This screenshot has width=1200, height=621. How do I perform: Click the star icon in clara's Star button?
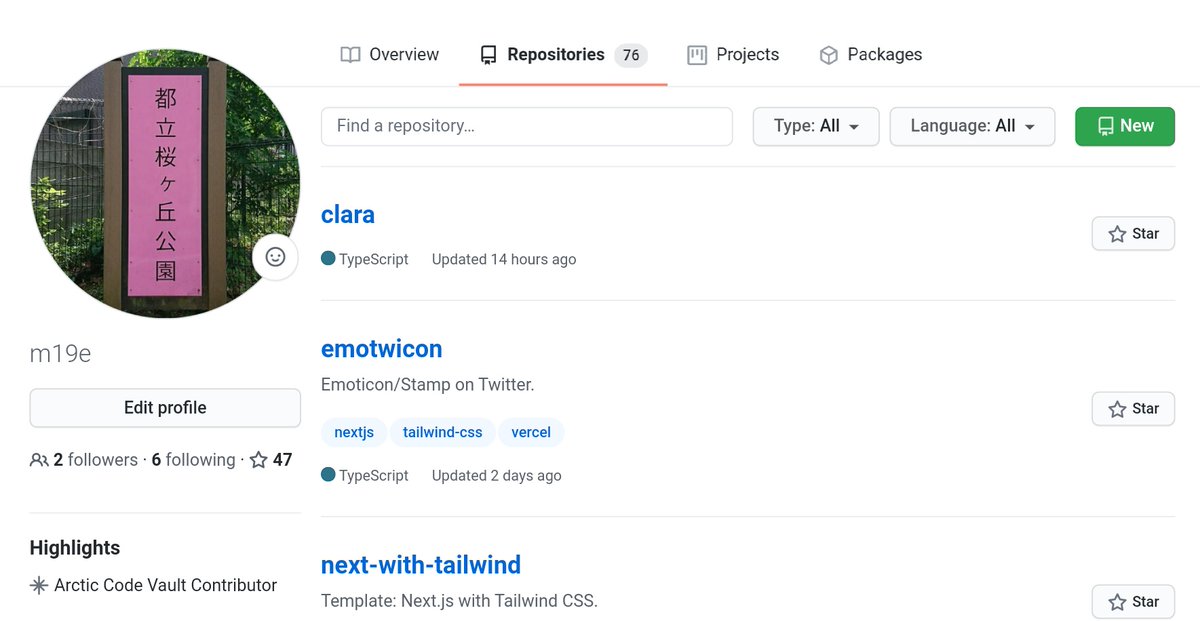1117,234
